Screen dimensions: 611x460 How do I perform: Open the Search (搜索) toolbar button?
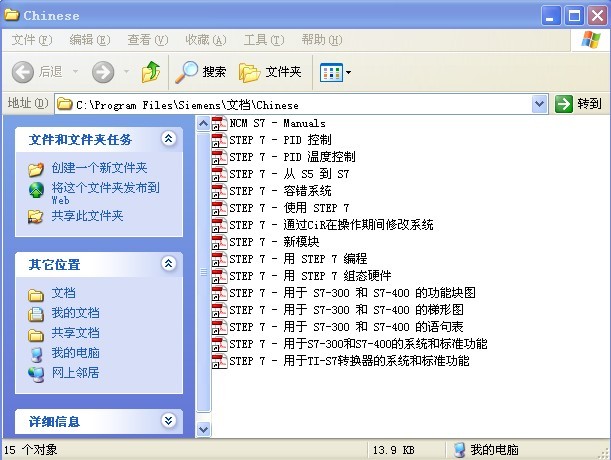201,72
